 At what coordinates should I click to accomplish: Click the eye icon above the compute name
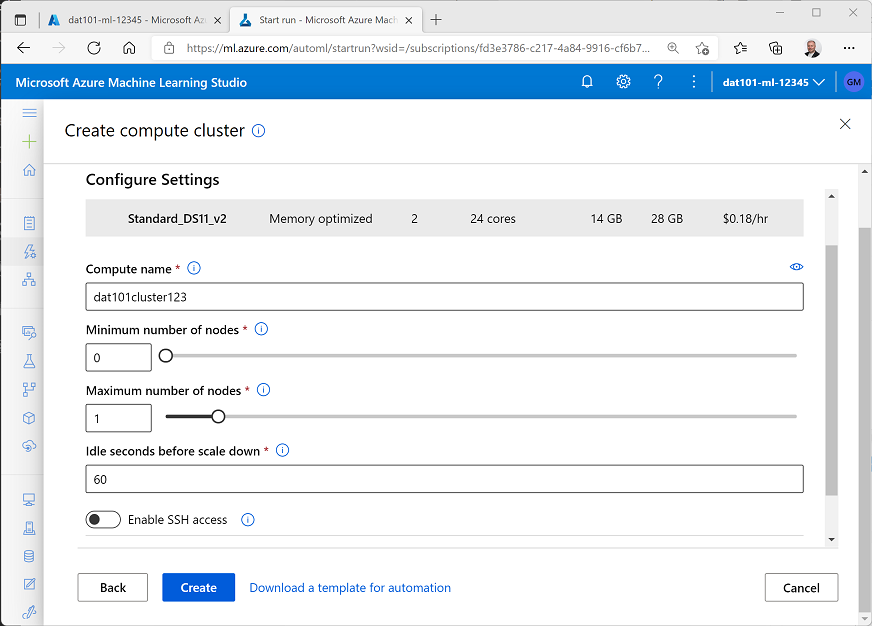(x=796, y=266)
